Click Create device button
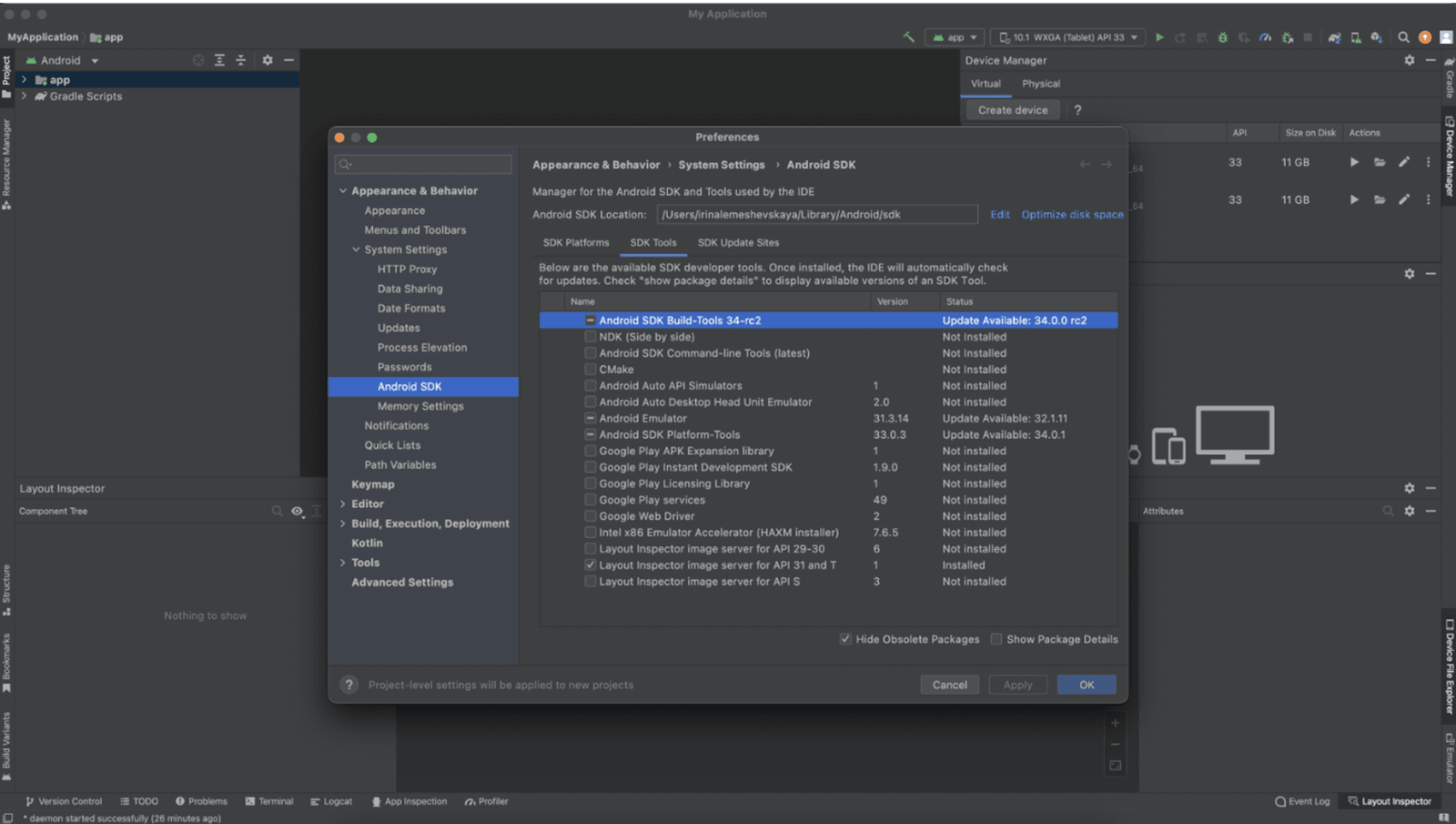1456x824 pixels. pos(1013,110)
